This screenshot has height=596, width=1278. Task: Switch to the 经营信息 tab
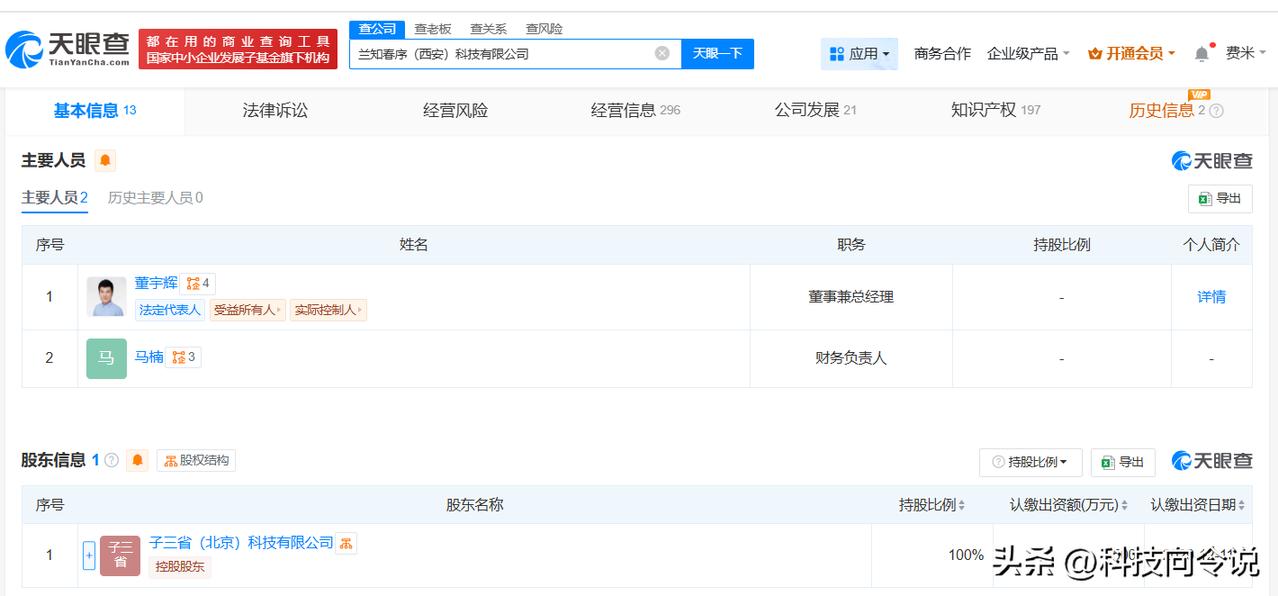(635, 111)
